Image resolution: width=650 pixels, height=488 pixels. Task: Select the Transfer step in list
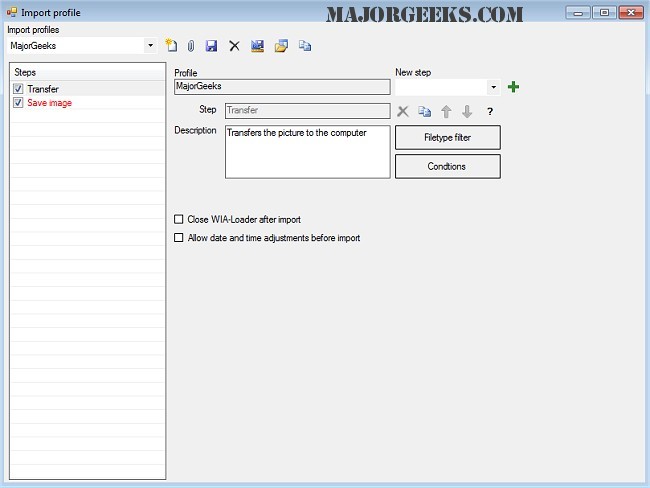click(43, 89)
